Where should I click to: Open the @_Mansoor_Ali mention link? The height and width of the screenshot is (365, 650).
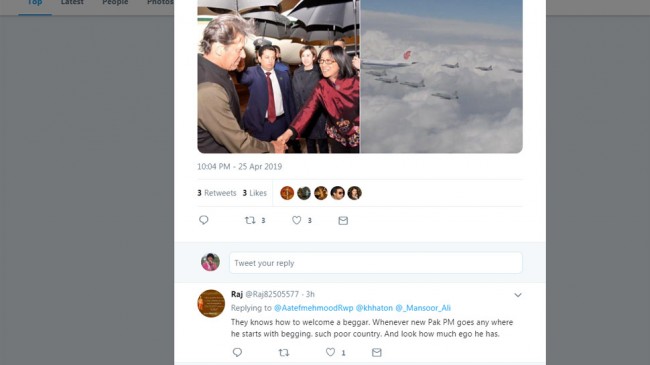pos(423,308)
